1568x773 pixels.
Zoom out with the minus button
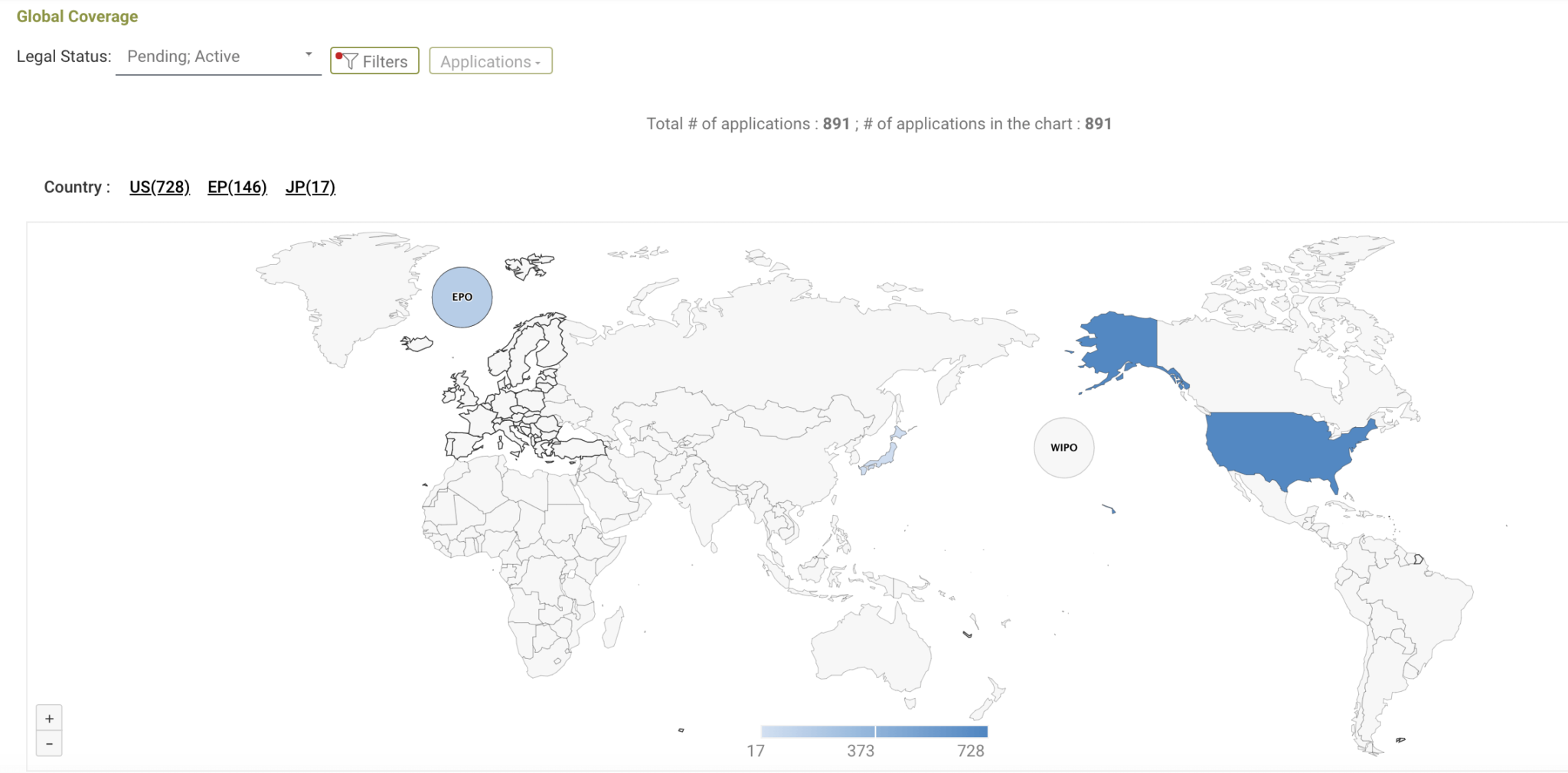click(49, 744)
